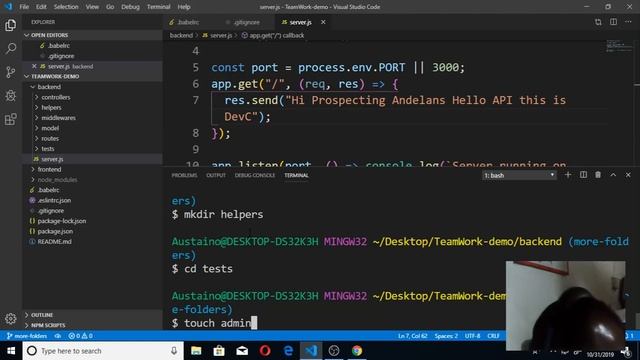The height and width of the screenshot is (360, 640).
Task: Open package.json in explorer
Action: 55,231
